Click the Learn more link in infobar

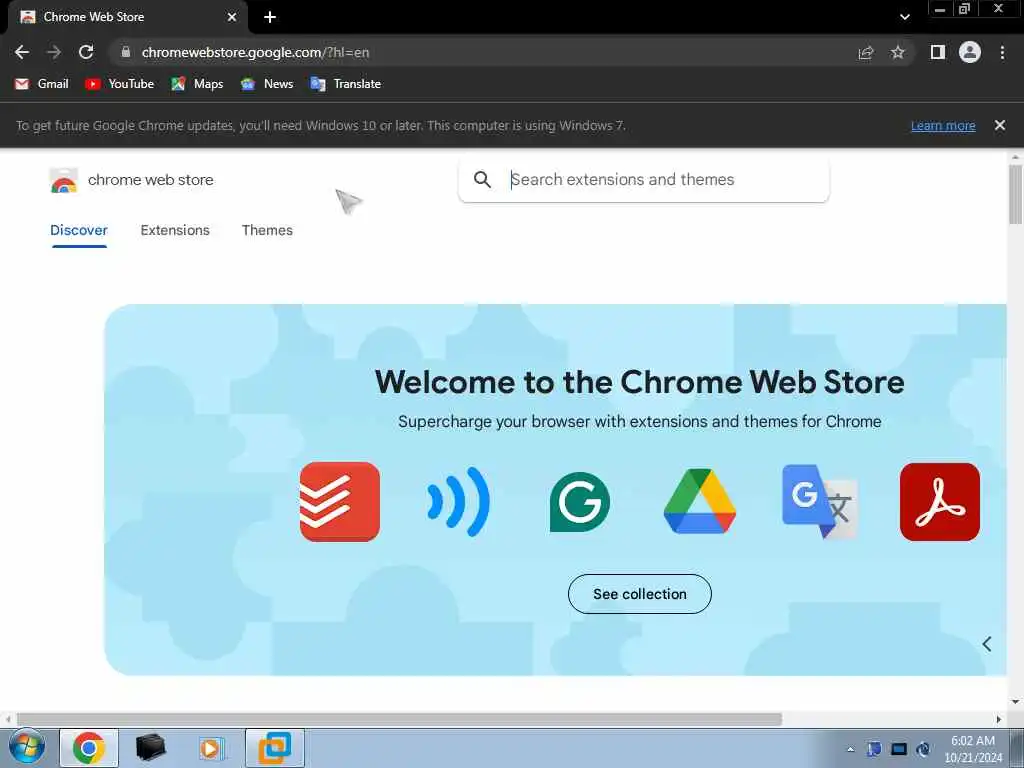coord(943,125)
